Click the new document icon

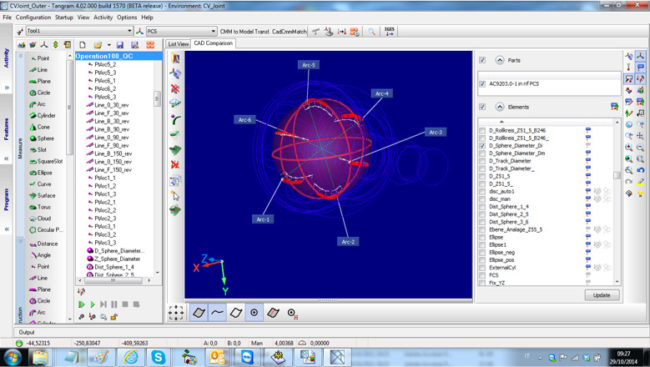(82, 45)
